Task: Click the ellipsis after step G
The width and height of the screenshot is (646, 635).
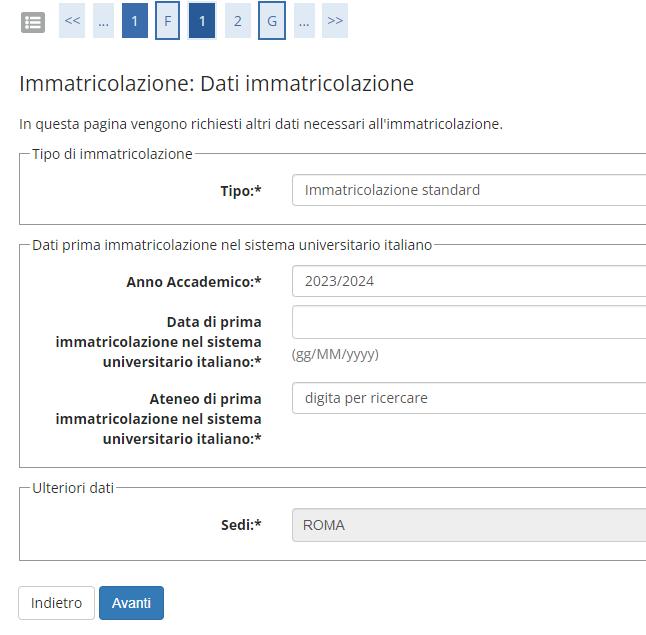Action: tap(304, 21)
